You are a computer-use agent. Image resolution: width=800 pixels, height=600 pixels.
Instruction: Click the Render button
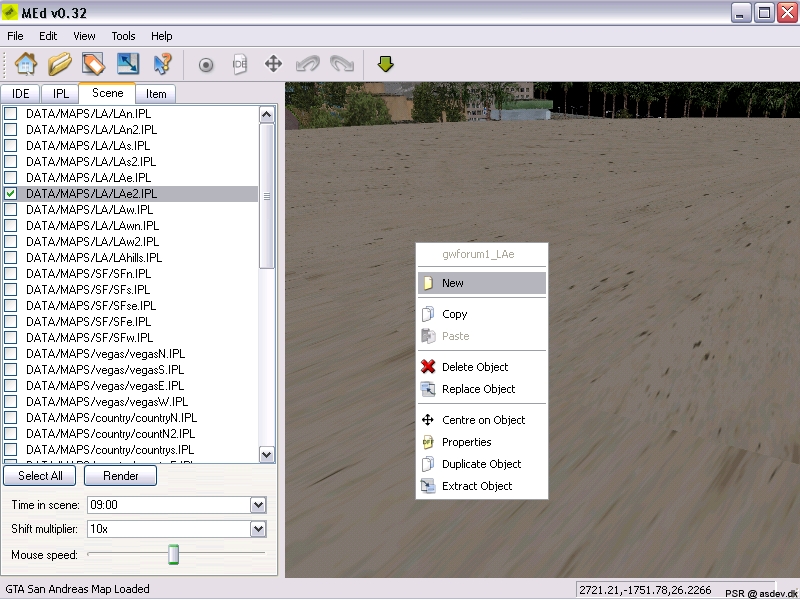pyautogui.click(x=120, y=476)
